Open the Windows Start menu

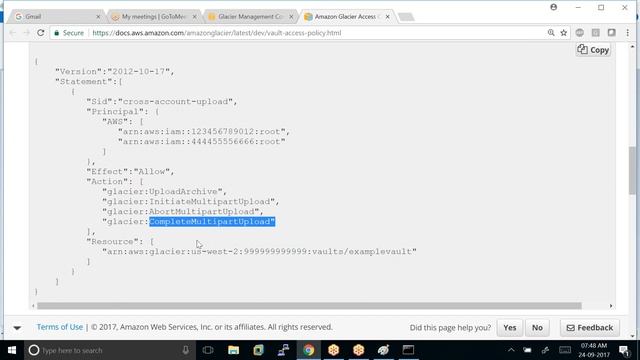(12, 350)
